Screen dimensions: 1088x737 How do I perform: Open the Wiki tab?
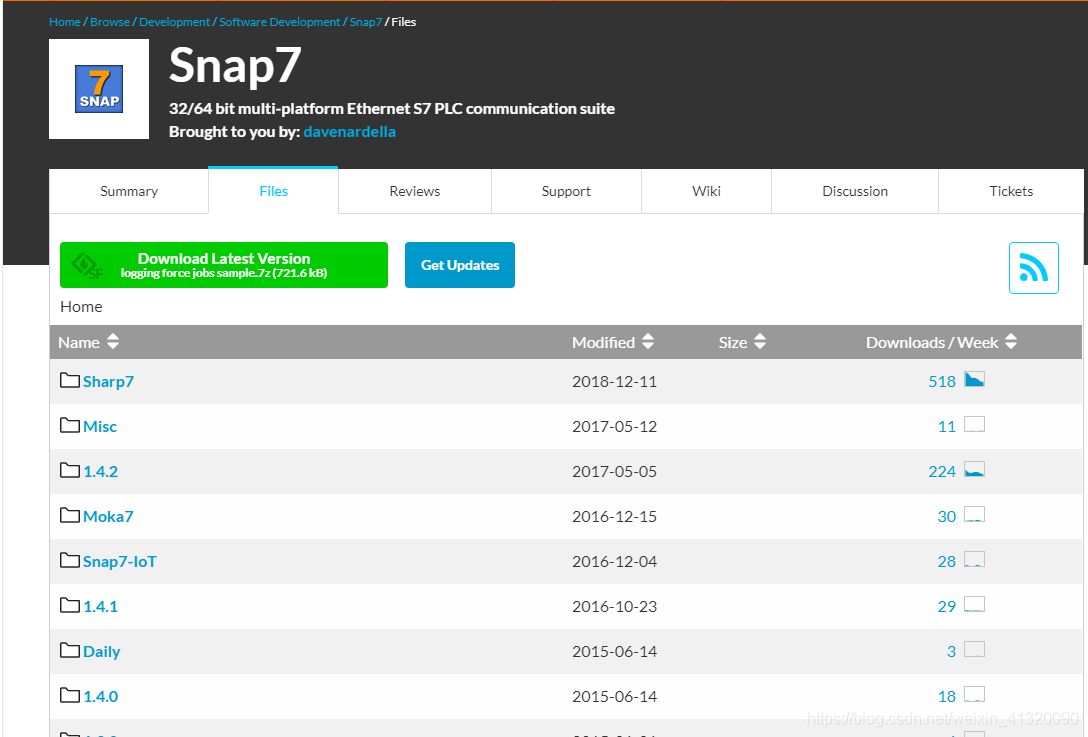(706, 192)
